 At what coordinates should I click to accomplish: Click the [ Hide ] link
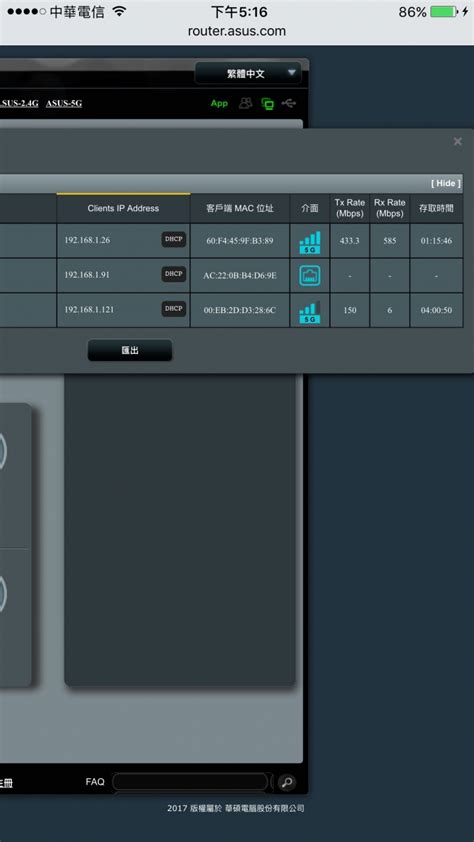446,183
